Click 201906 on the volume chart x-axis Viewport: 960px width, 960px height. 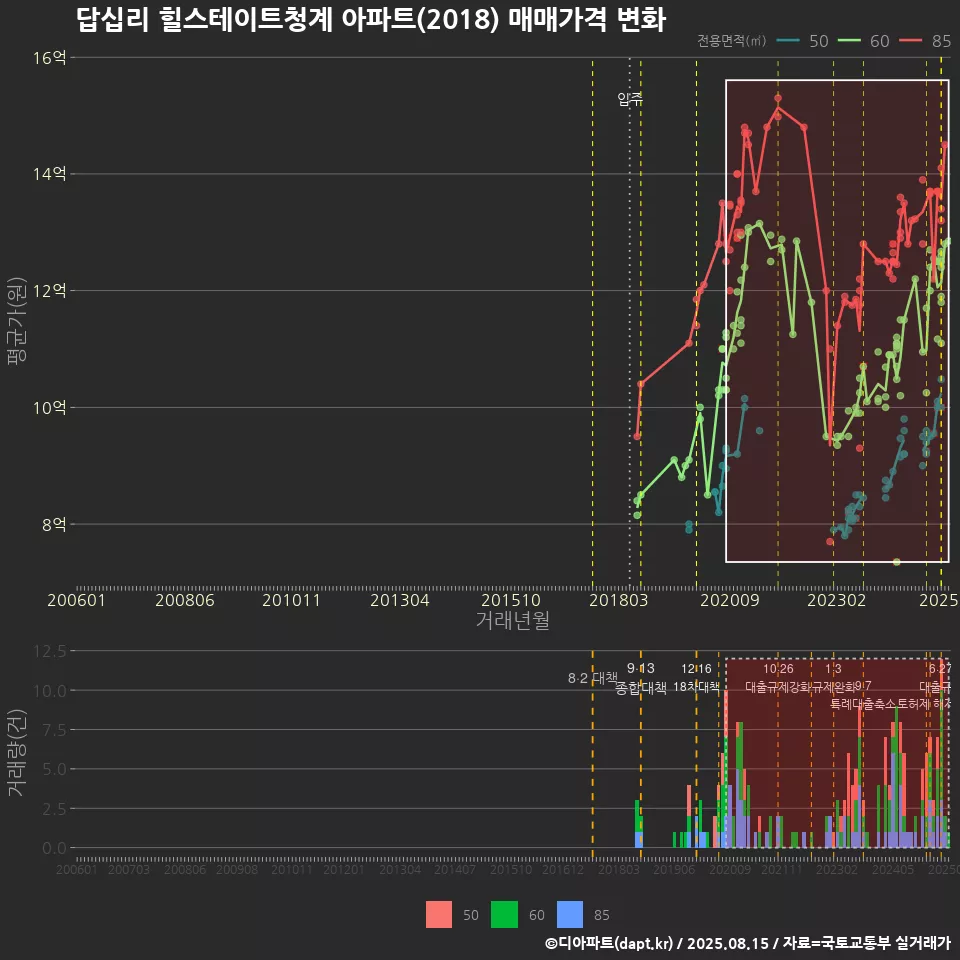[673, 869]
